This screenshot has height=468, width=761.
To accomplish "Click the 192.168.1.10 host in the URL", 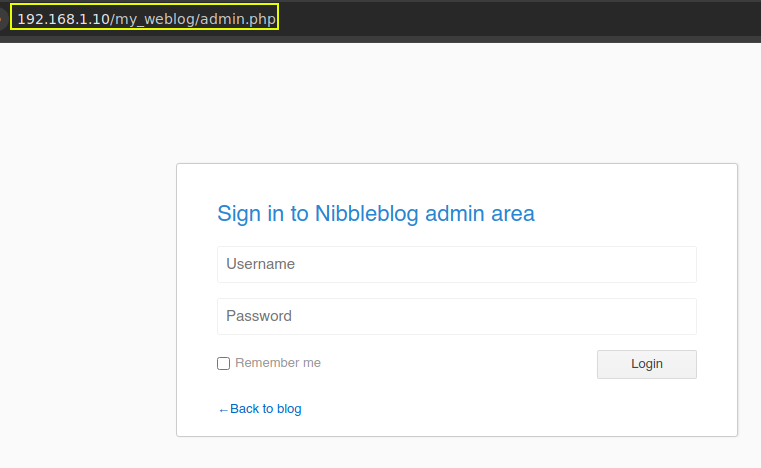I will 62,19.
